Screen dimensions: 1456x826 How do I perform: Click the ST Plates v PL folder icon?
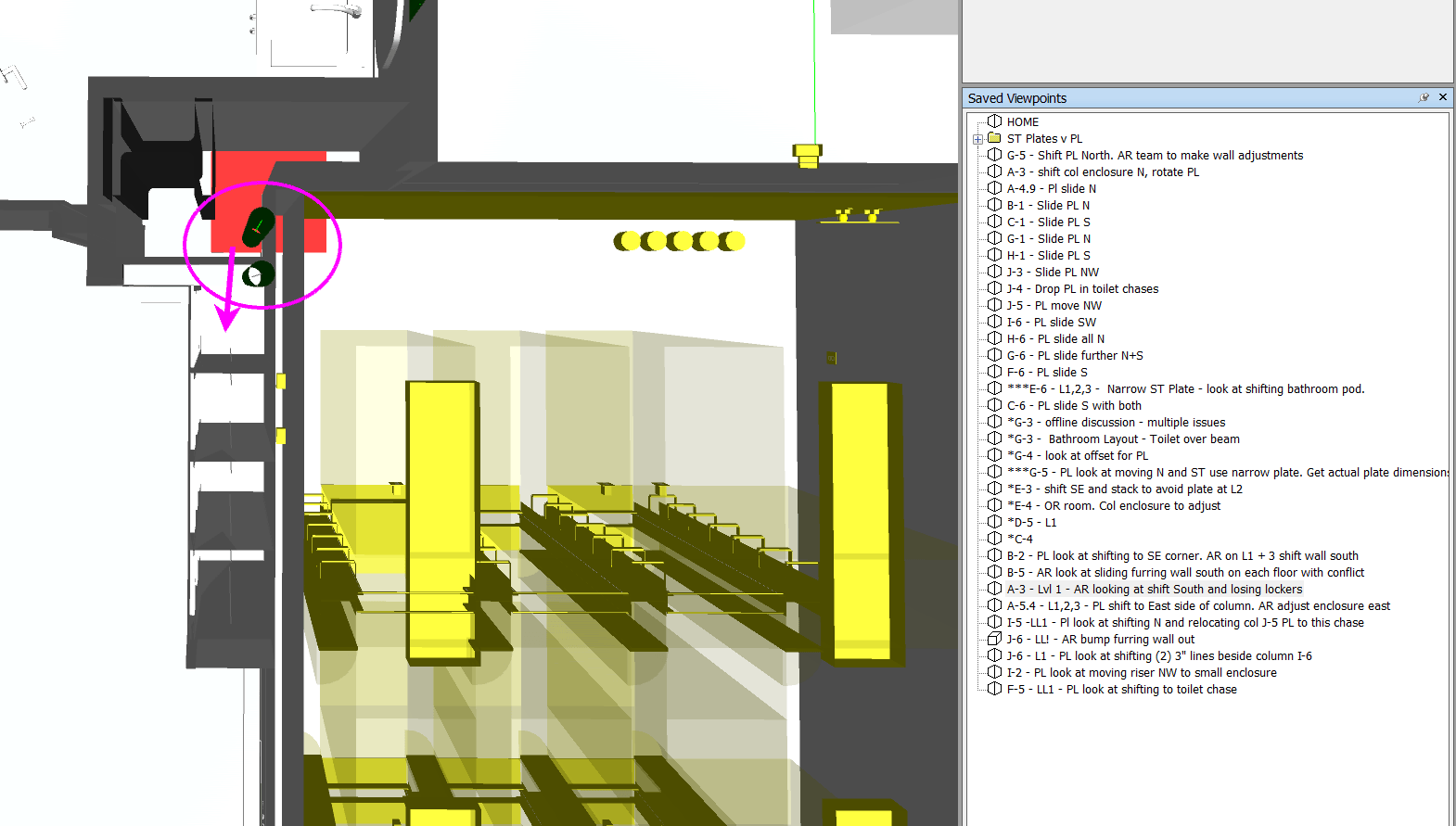pyautogui.click(x=994, y=138)
